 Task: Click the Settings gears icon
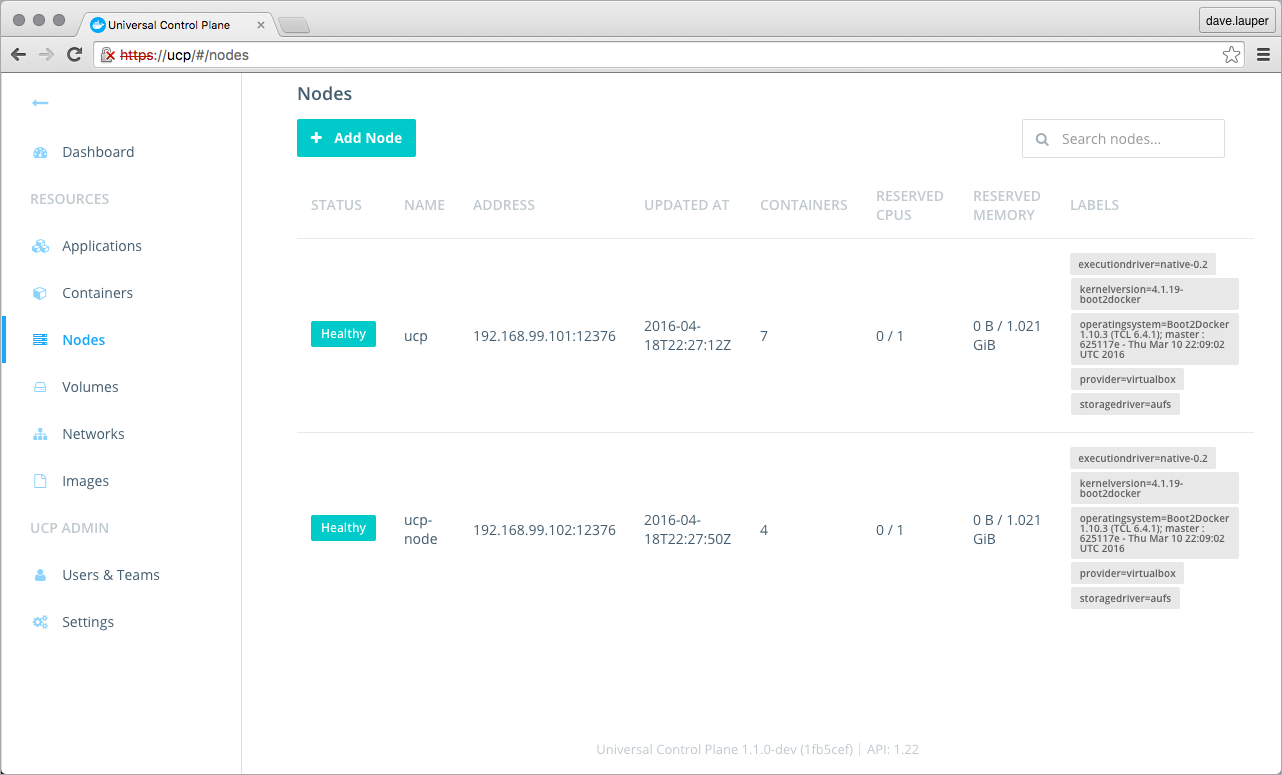tap(40, 622)
